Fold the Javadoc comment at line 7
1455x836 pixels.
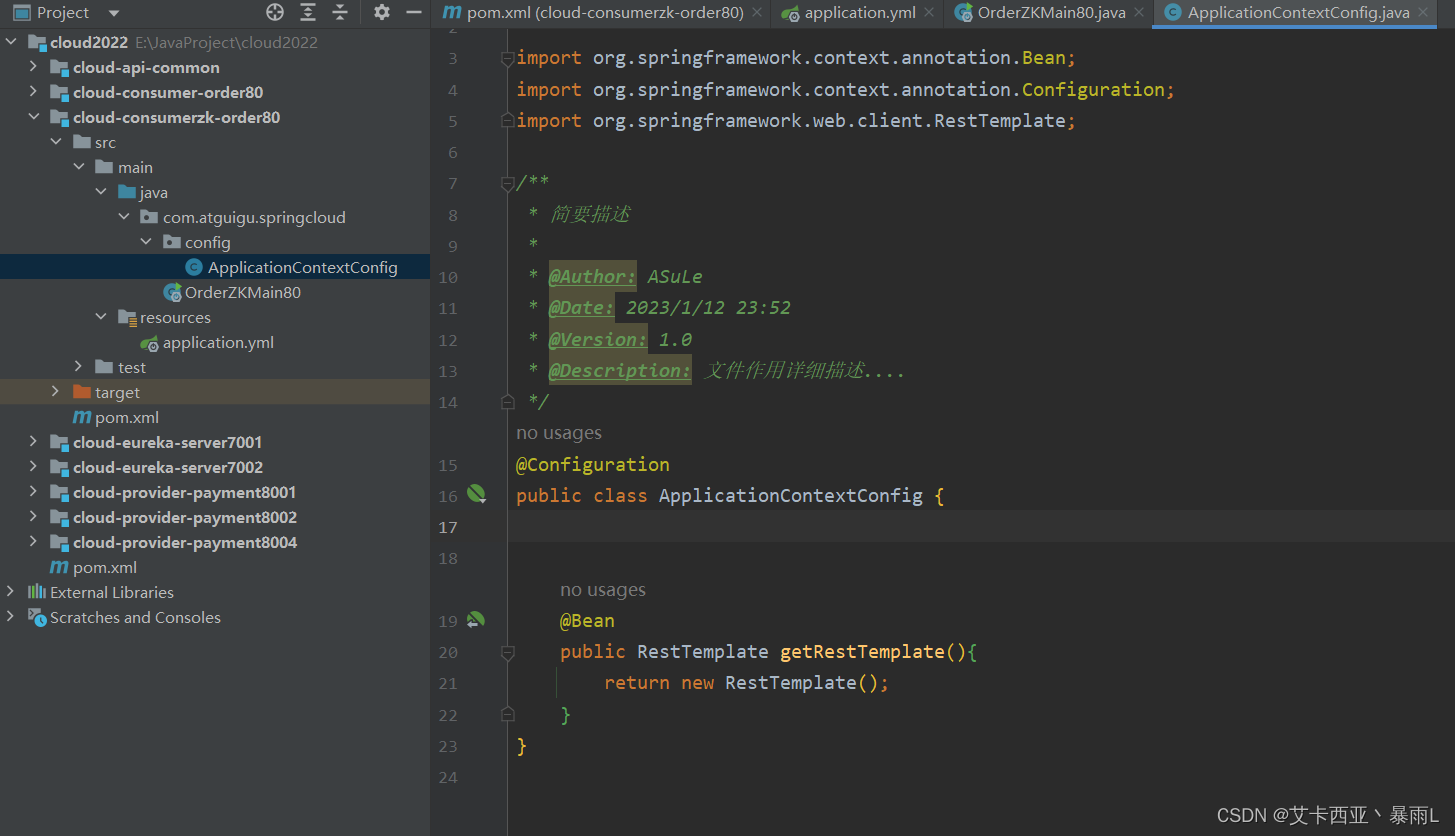[x=508, y=183]
